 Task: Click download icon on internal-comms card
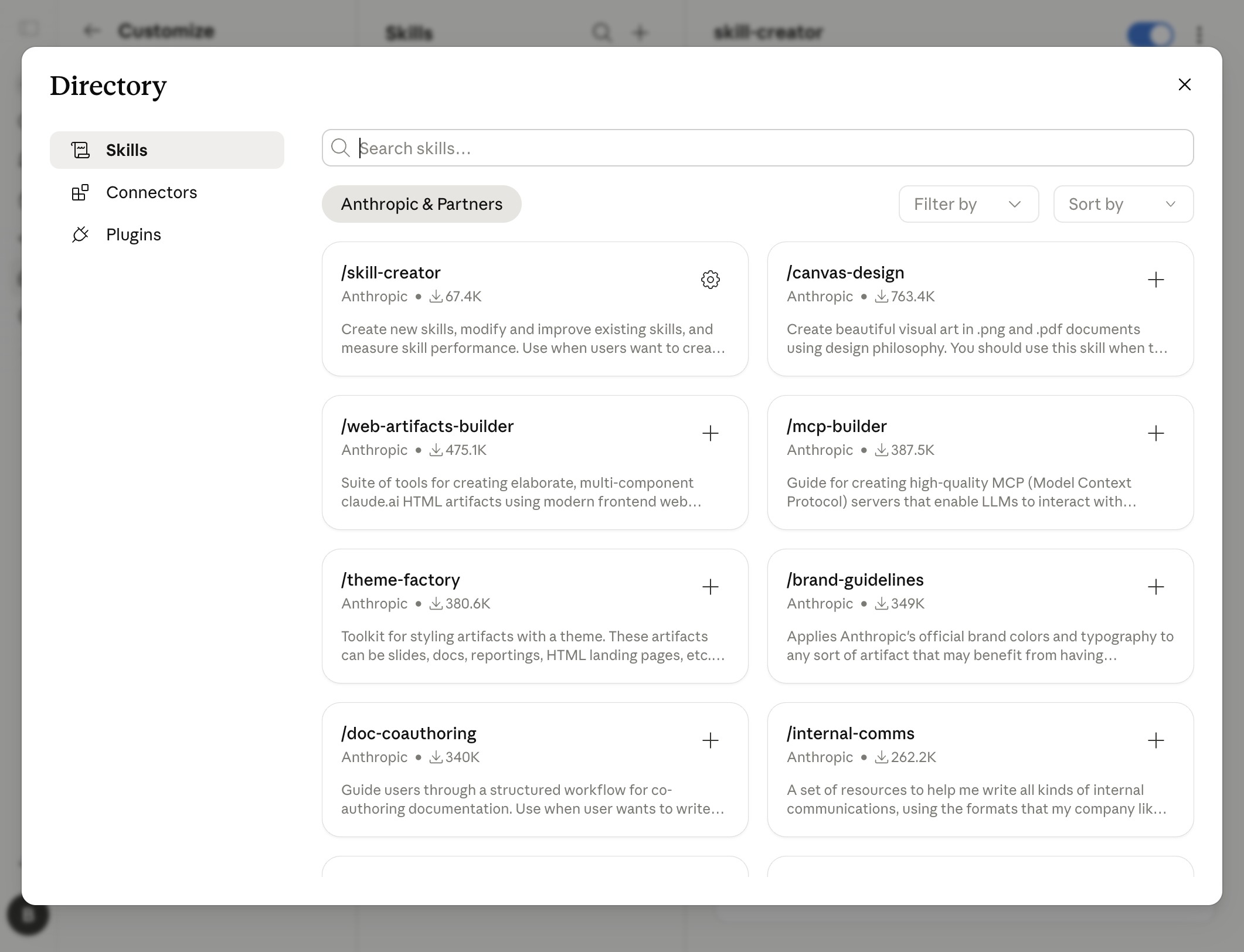pyautogui.click(x=881, y=757)
